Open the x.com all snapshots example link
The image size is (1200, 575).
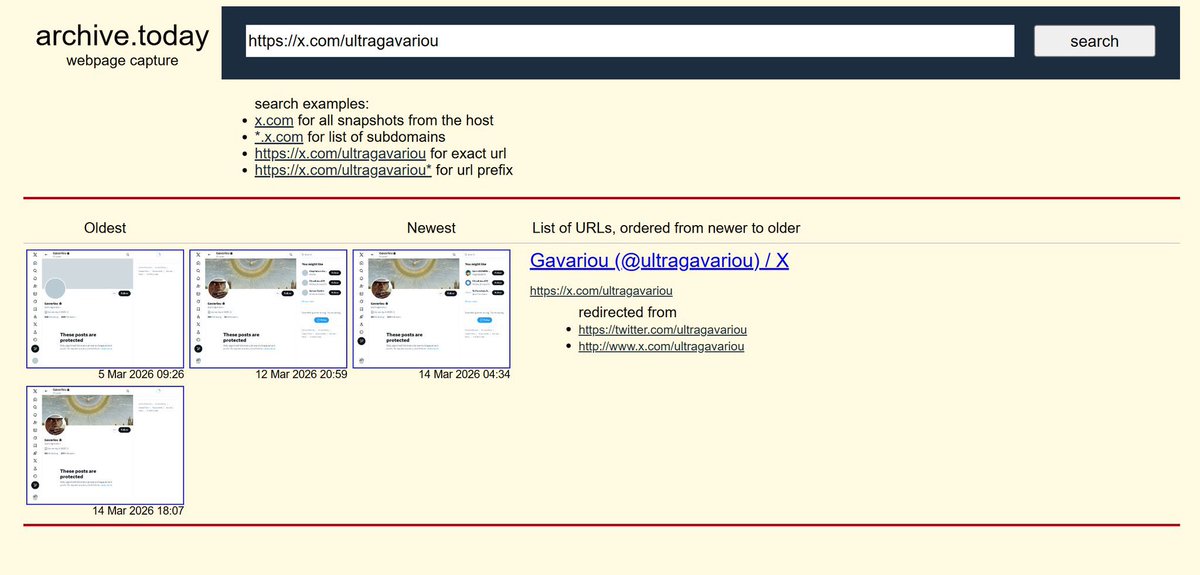274,120
